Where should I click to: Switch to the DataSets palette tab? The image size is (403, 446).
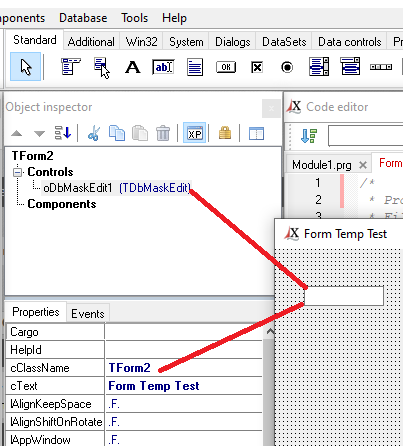coord(284,42)
